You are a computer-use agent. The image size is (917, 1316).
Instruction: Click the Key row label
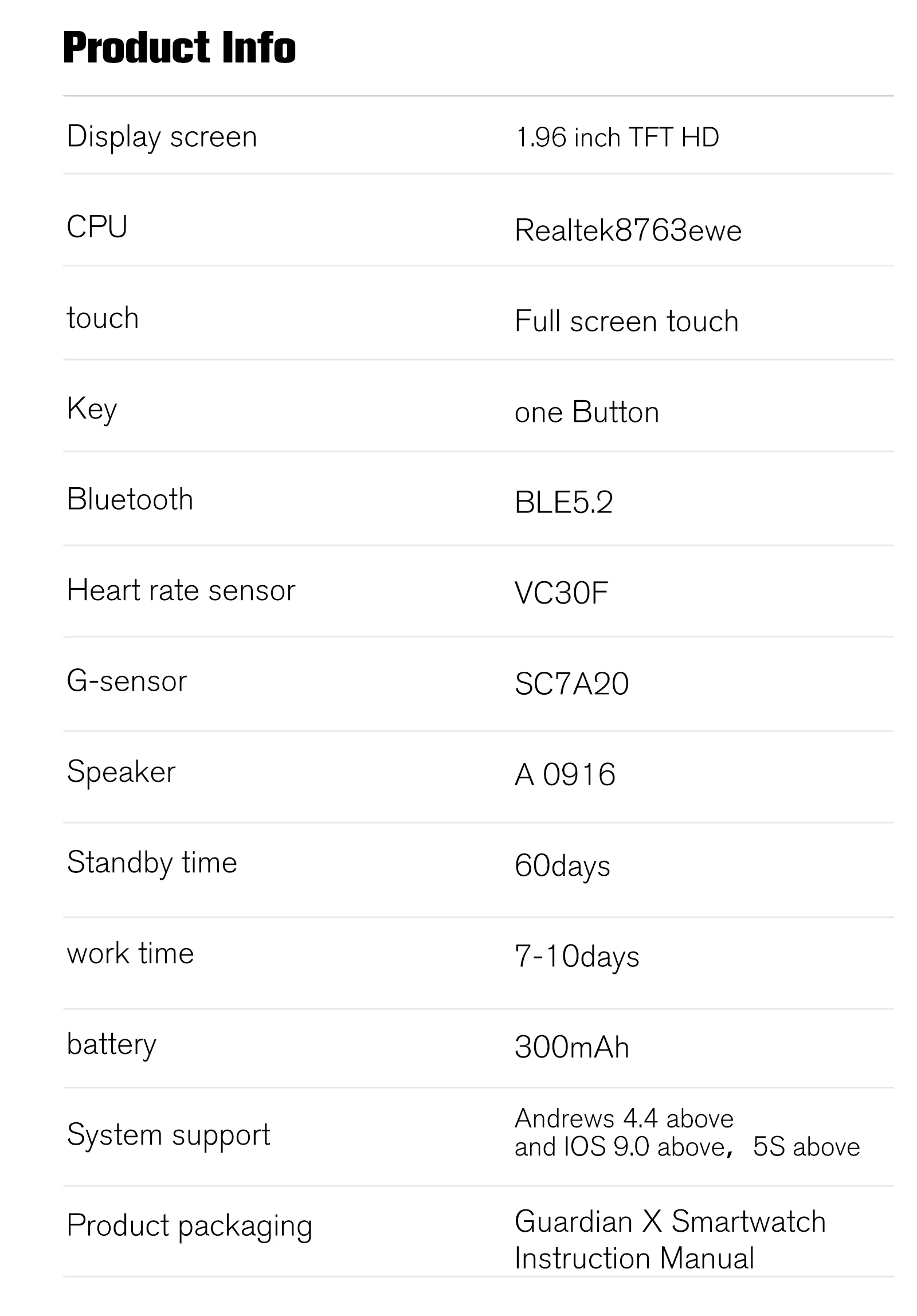click(x=92, y=410)
